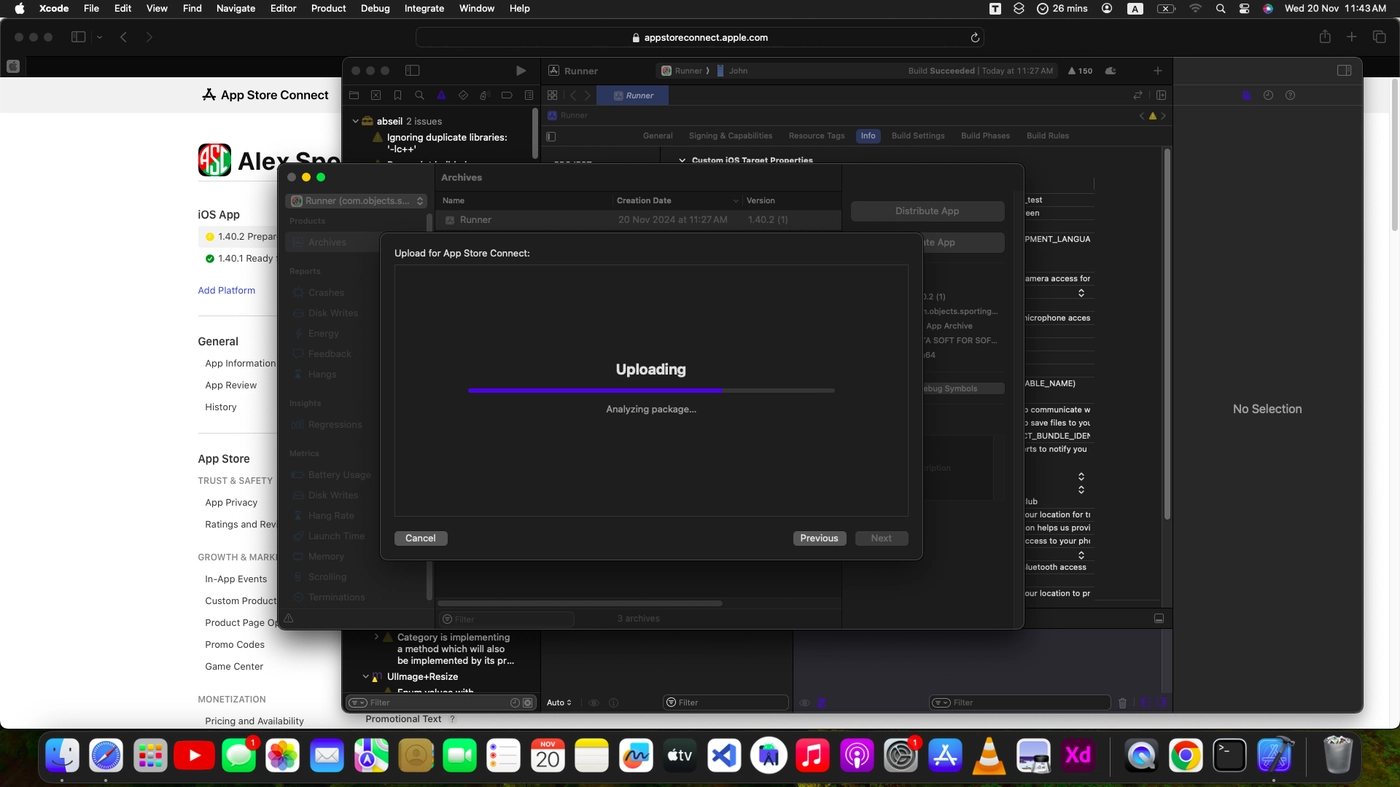This screenshot has width=1400, height=787.
Task: Switch to Signing & Capabilities tab
Action: tap(730, 136)
